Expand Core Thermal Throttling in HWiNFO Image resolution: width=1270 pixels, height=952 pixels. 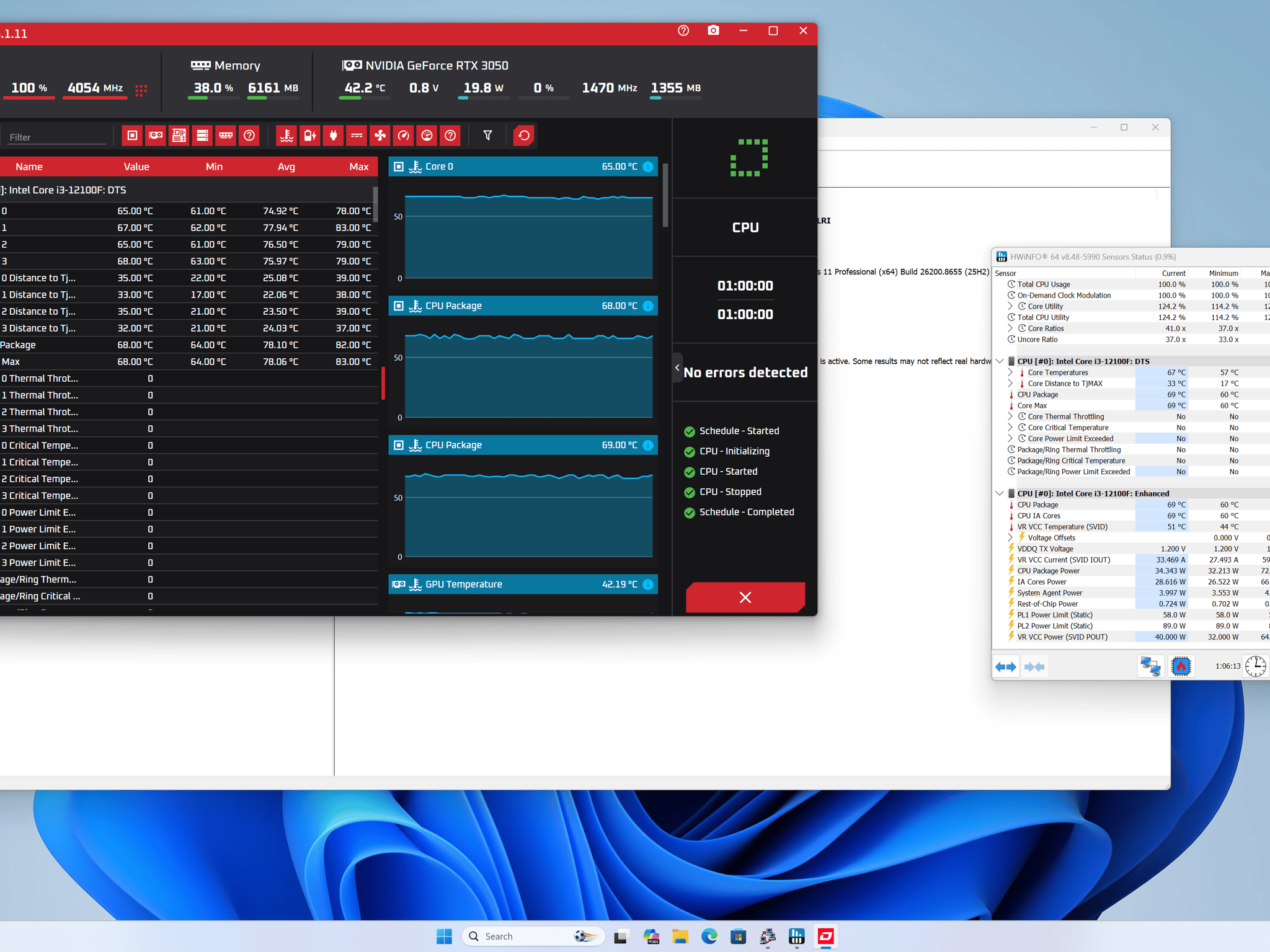pos(1010,416)
